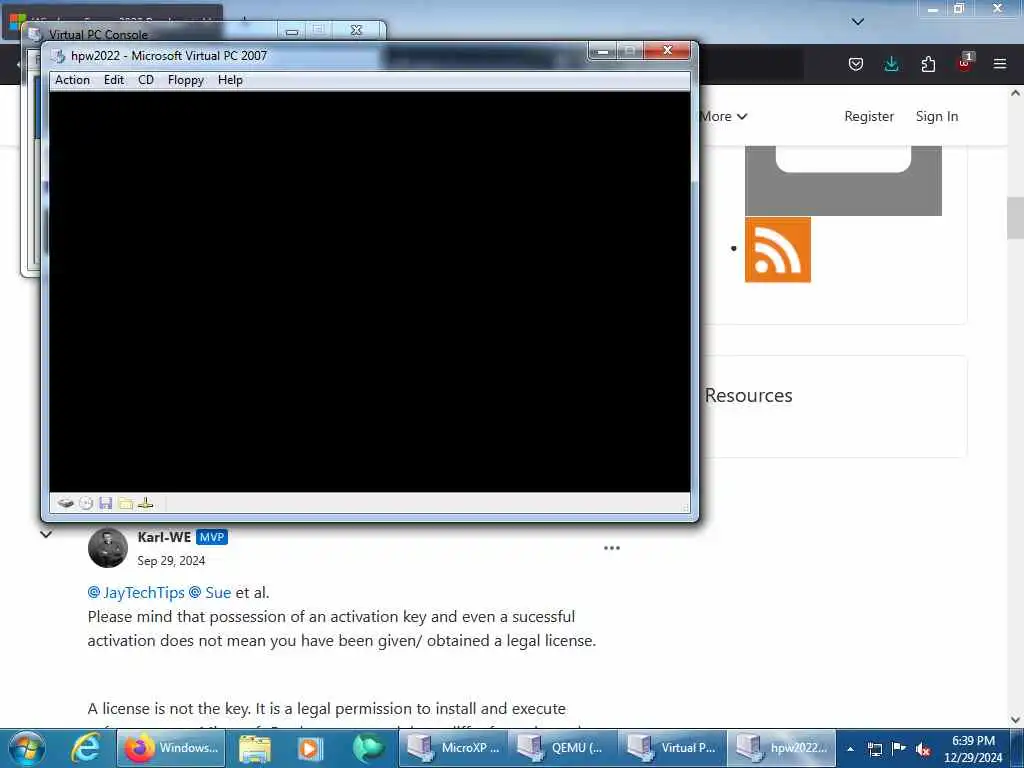
Task: Open the taskbar clock showing 6:39 PM
Action: [x=973, y=749]
